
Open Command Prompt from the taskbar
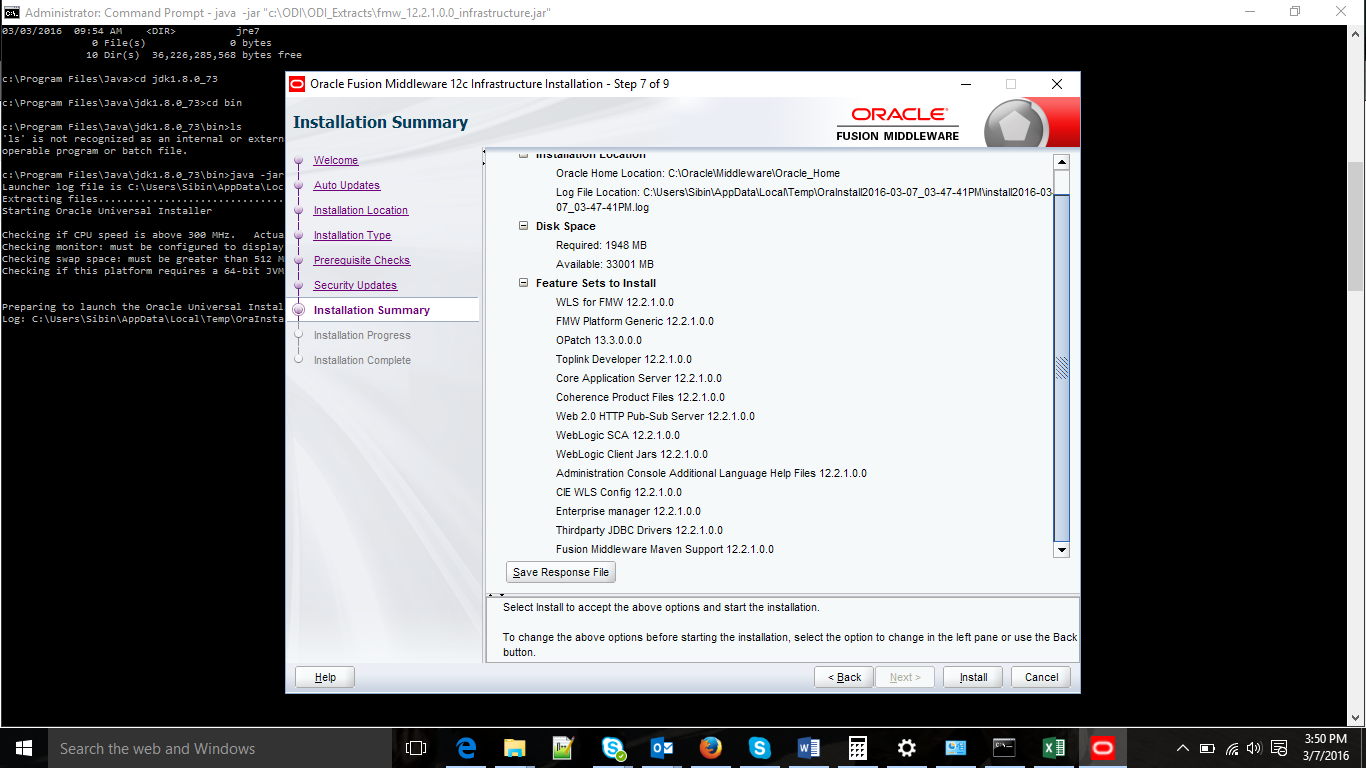pyautogui.click(x=1004, y=747)
